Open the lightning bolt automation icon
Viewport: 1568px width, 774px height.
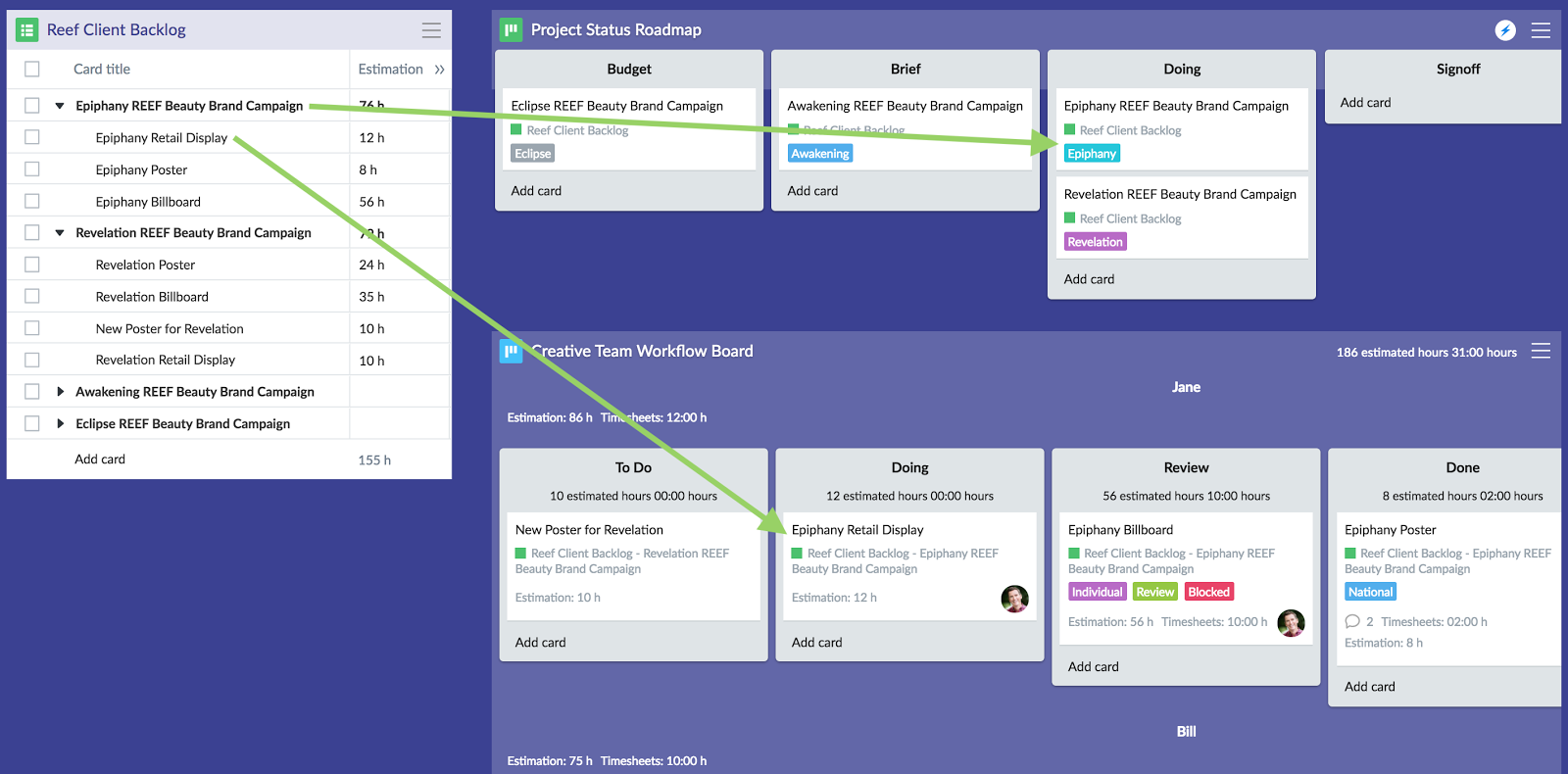1505,30
